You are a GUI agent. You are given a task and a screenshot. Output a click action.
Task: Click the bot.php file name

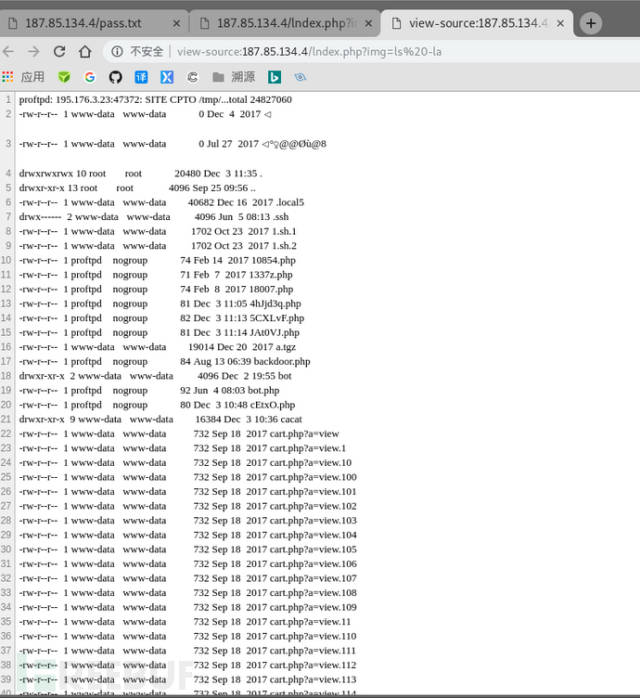(x=263, y=390)
